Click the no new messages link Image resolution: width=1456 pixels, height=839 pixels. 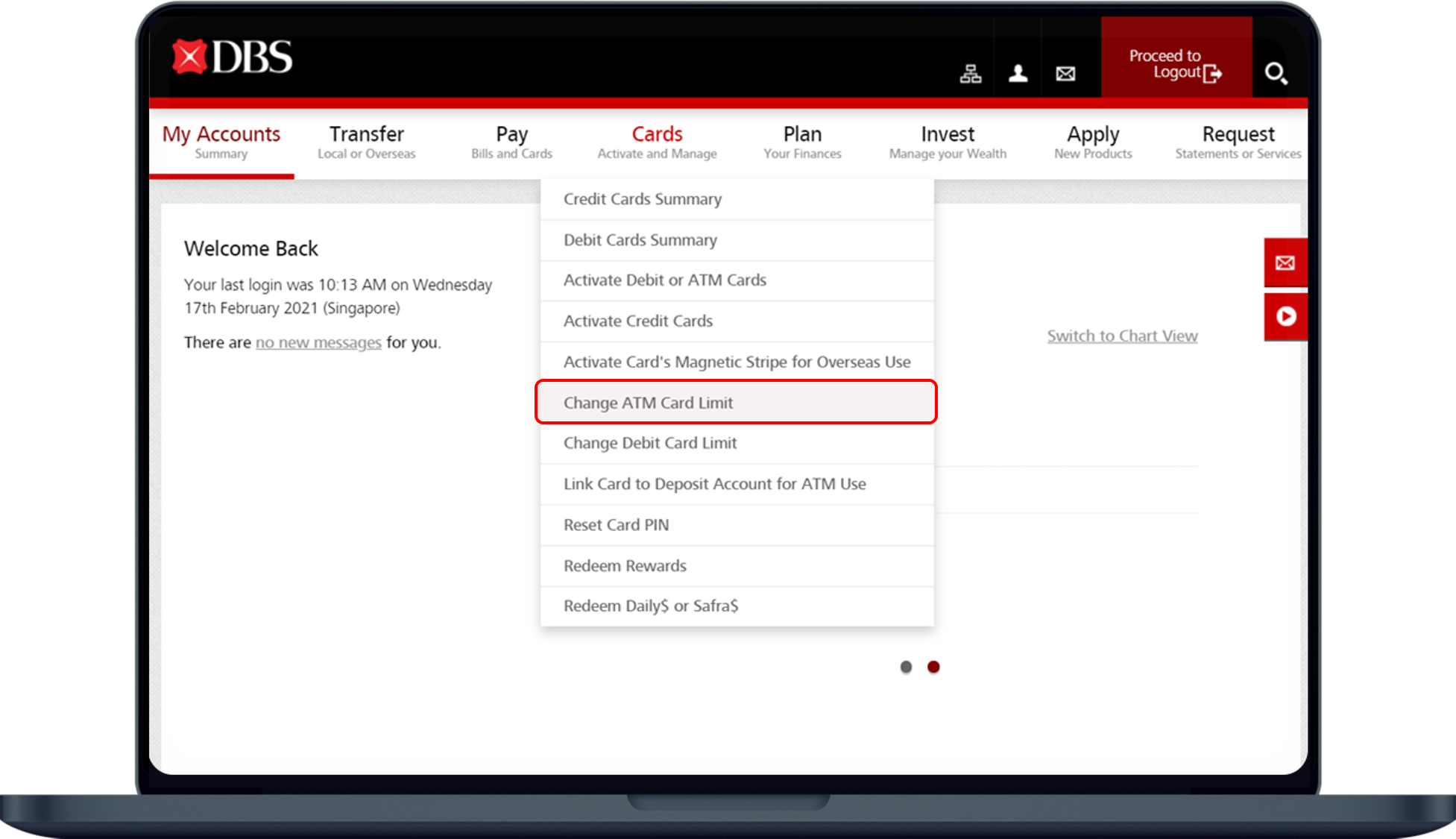315,341
